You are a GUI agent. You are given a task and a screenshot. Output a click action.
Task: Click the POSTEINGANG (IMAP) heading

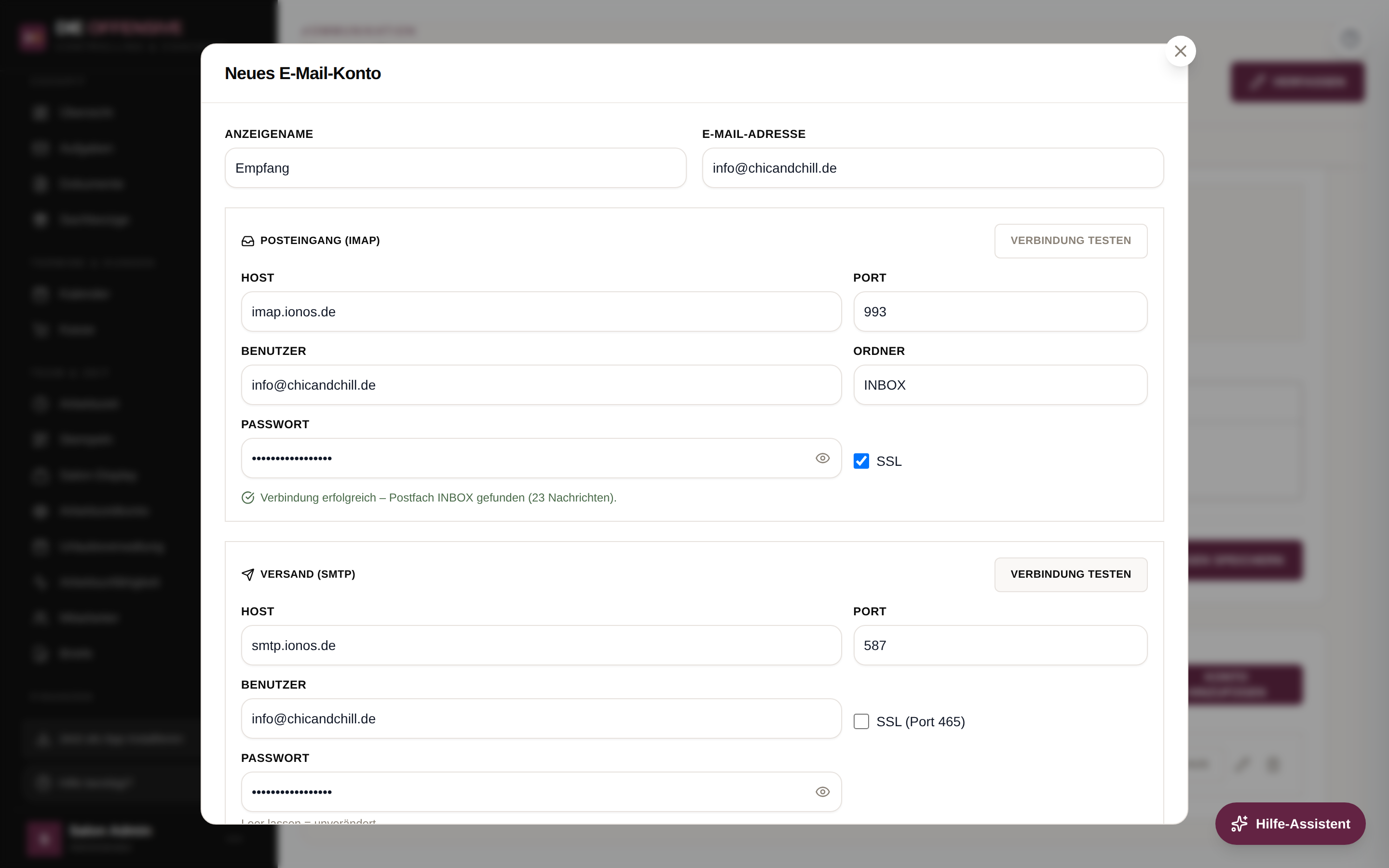click(320, 241)
